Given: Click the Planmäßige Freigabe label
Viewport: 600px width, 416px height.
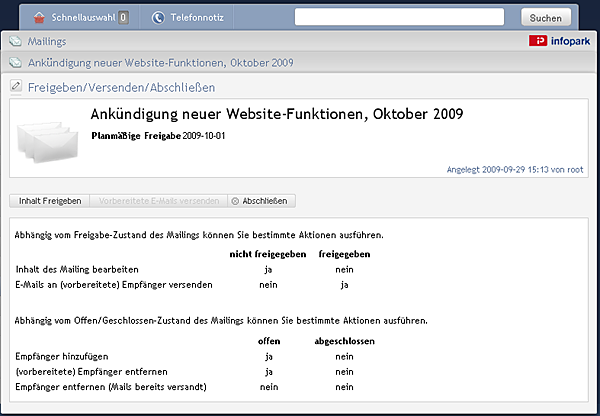Looking at the screenshot, I should click(136, 136).
